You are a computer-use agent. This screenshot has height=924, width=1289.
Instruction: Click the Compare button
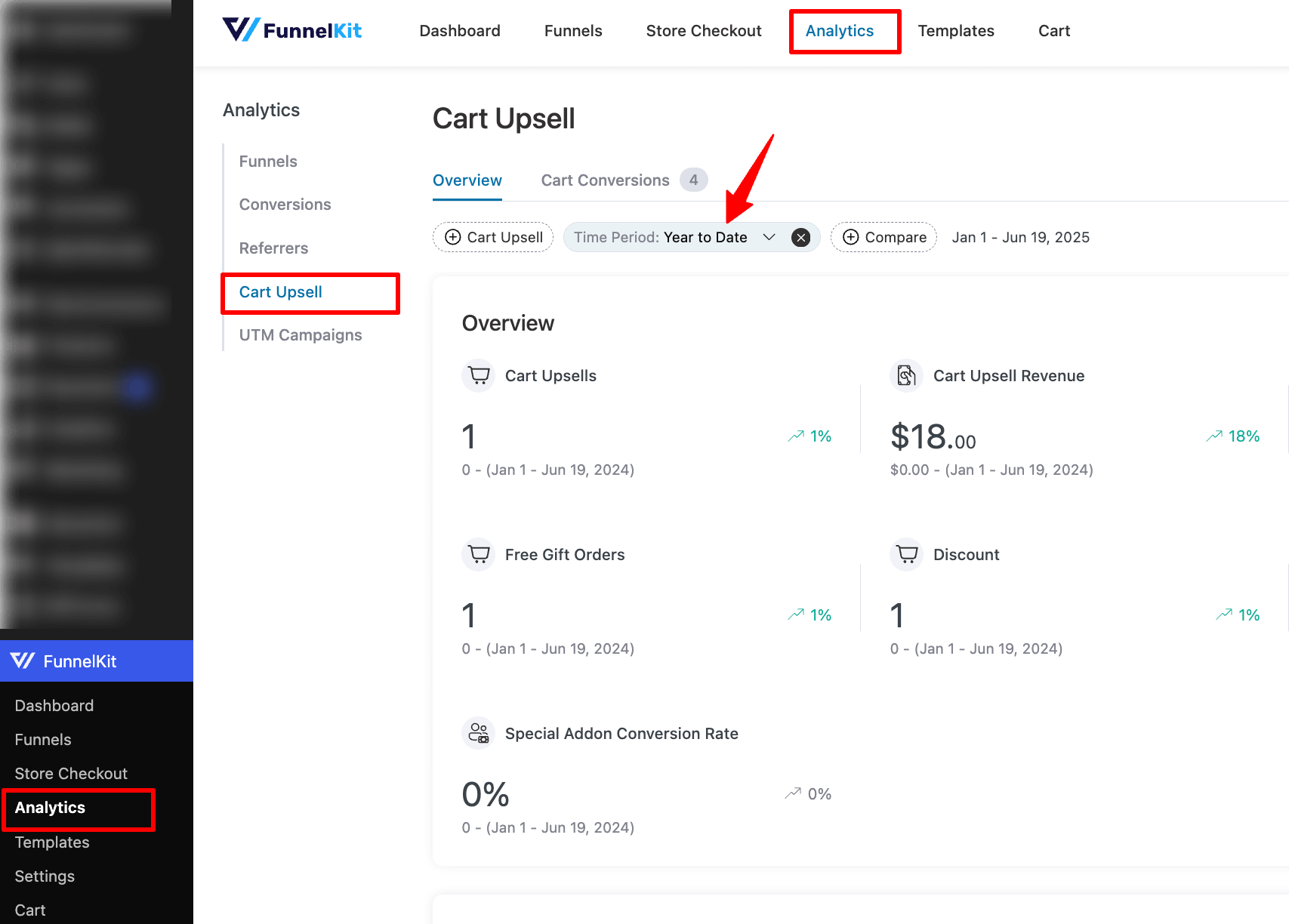883,237
